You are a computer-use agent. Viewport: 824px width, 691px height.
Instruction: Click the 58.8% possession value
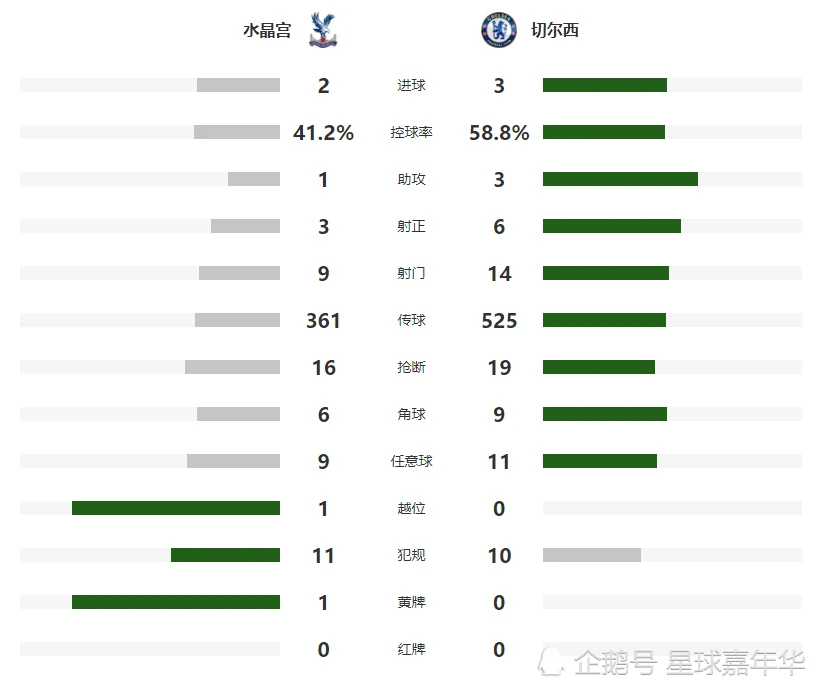499,132
